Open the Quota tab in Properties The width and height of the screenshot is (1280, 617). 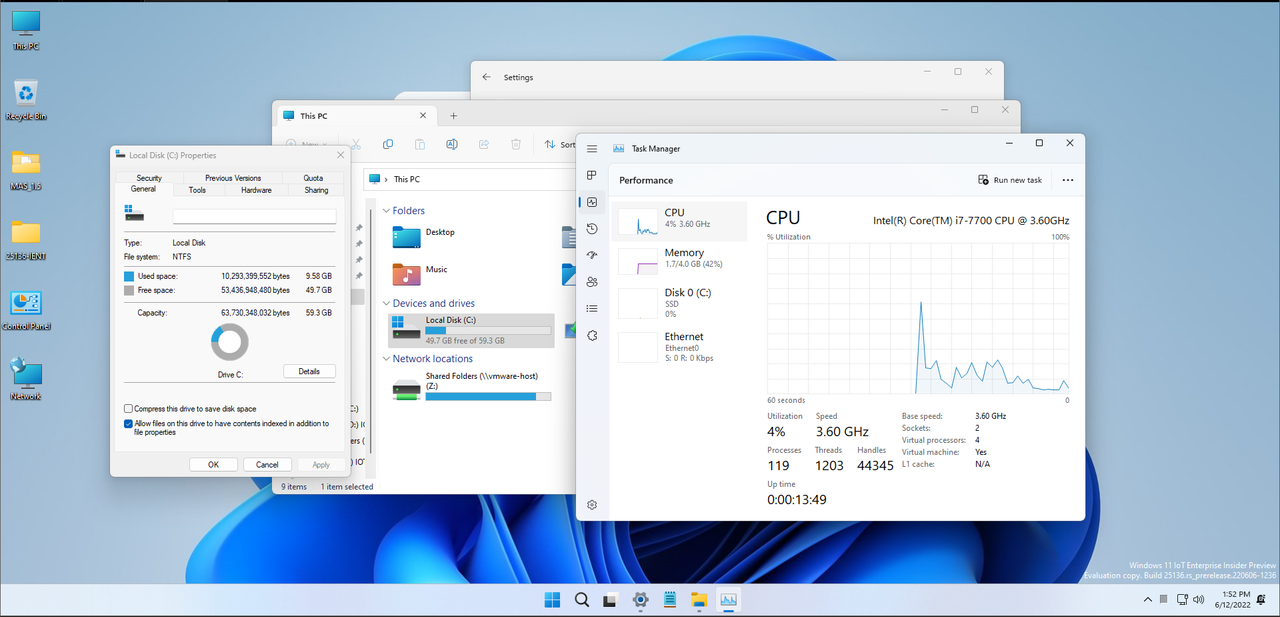point(313,178)
